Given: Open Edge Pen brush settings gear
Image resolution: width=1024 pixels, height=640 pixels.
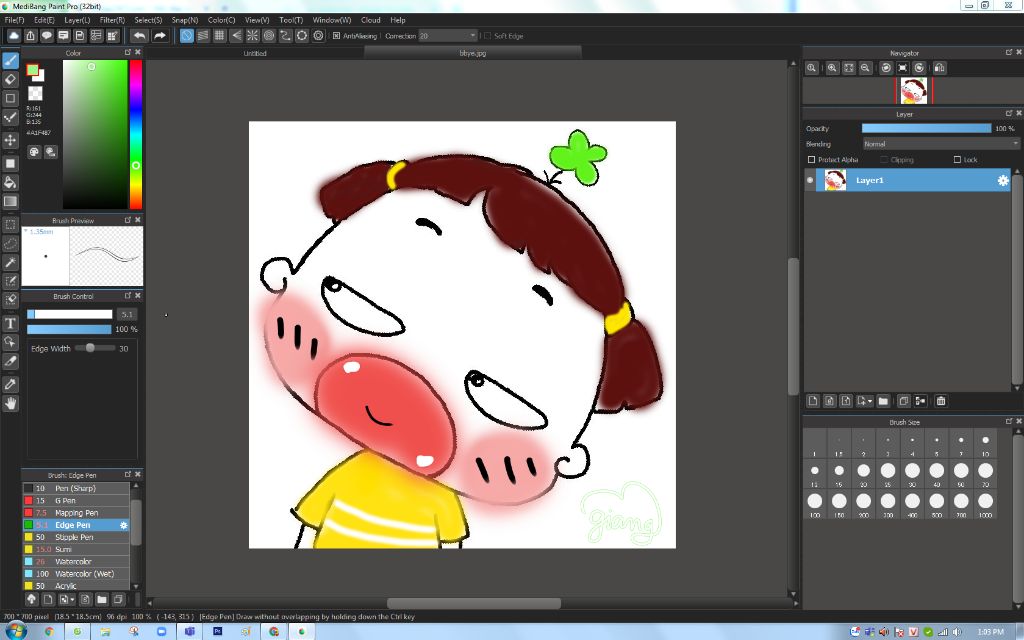Looking at the screenshot, I should coord(124,525).
